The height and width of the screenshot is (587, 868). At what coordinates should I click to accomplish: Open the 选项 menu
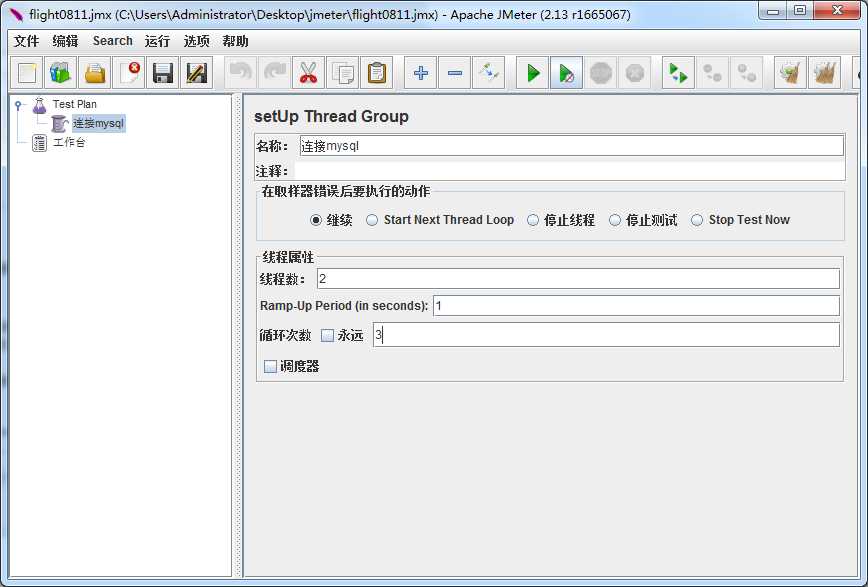pyautogui.click(x=197, y=41)
